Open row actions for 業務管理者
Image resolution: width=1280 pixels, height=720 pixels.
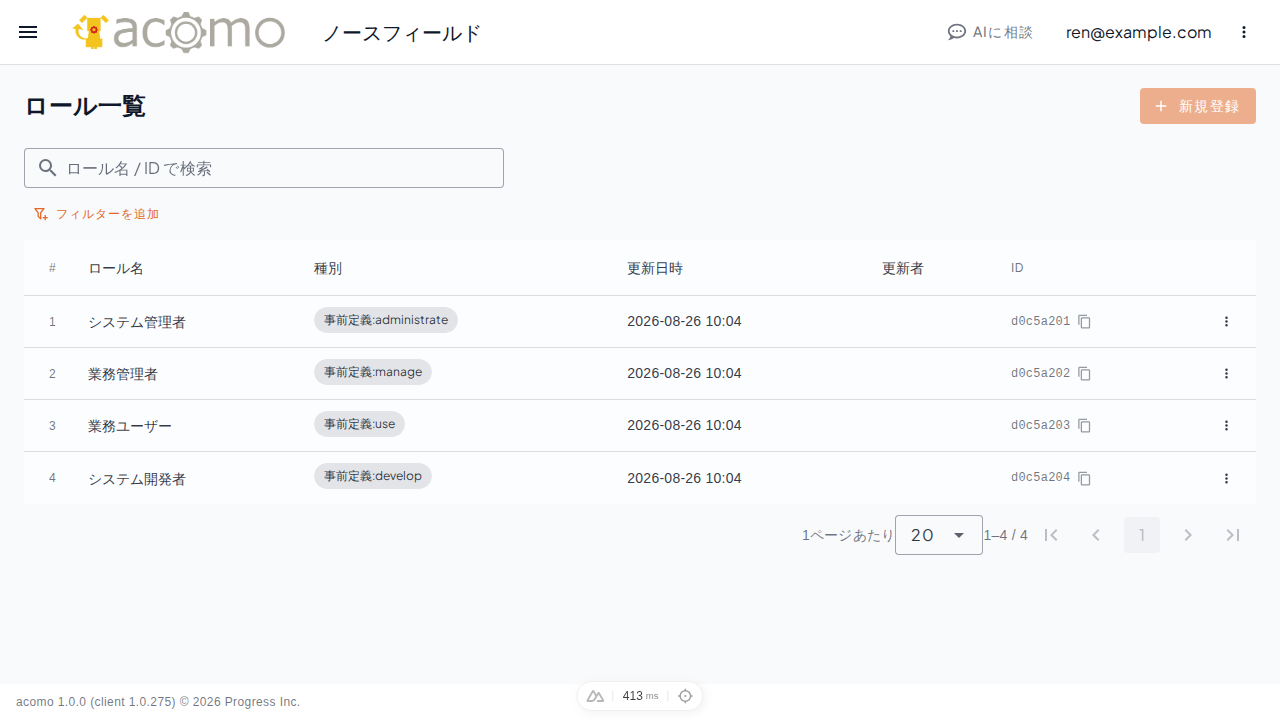1226,374
